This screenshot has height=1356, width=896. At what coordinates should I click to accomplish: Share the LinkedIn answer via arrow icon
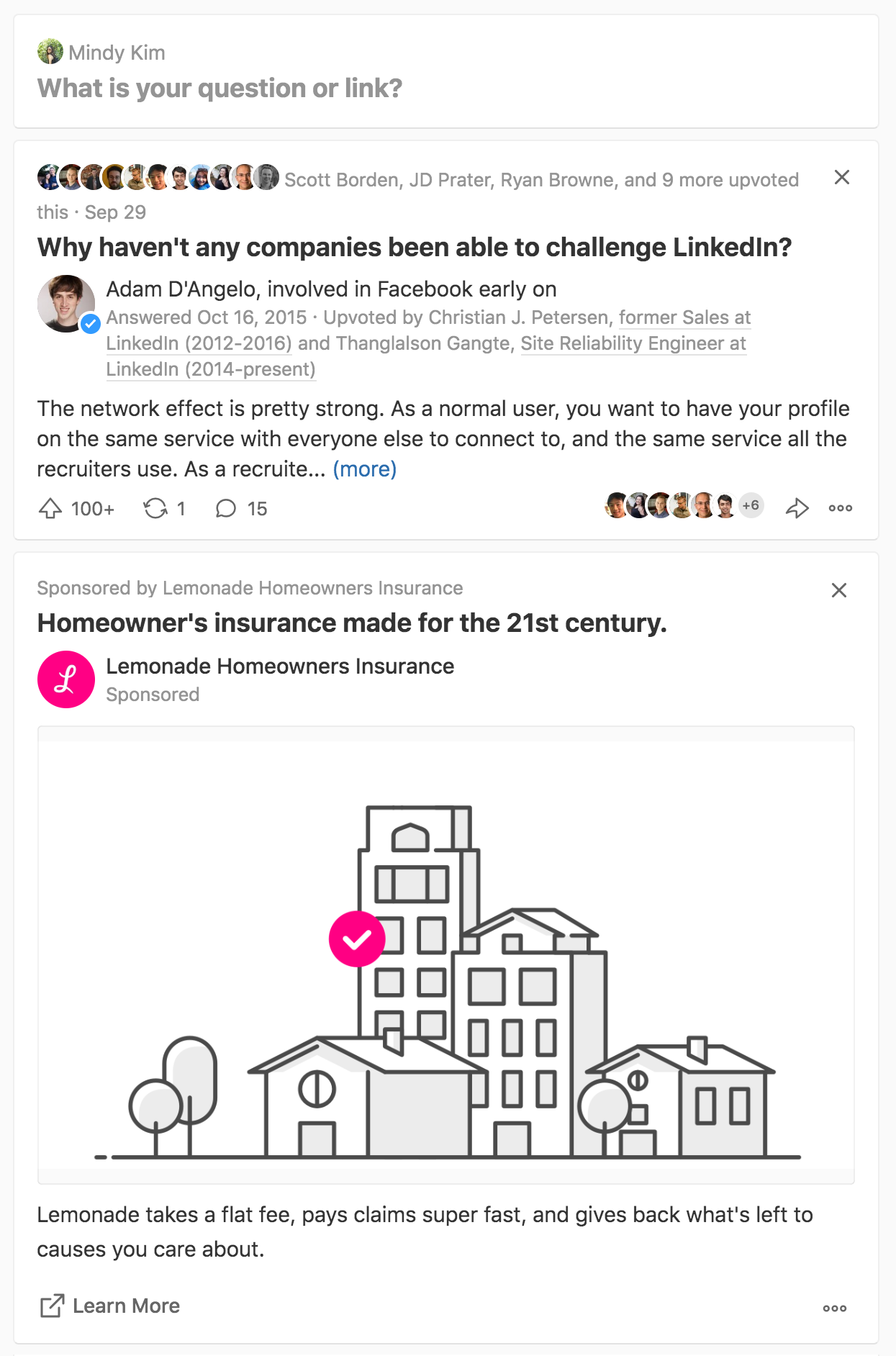click(797, 508)
